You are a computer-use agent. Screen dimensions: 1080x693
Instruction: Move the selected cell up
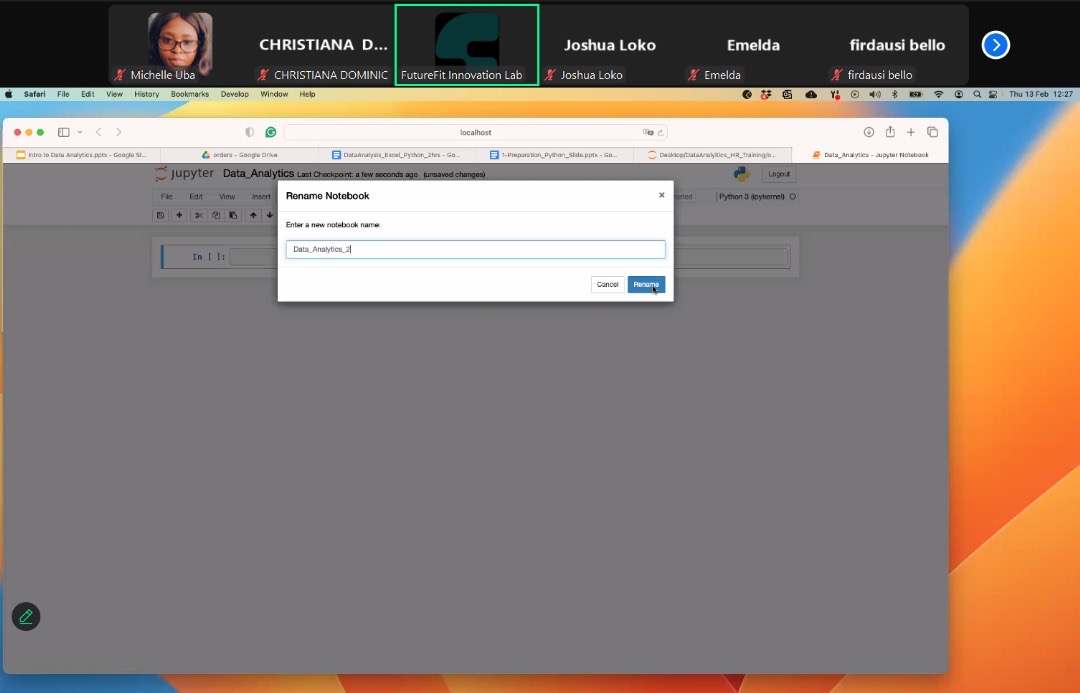[253, 216]
